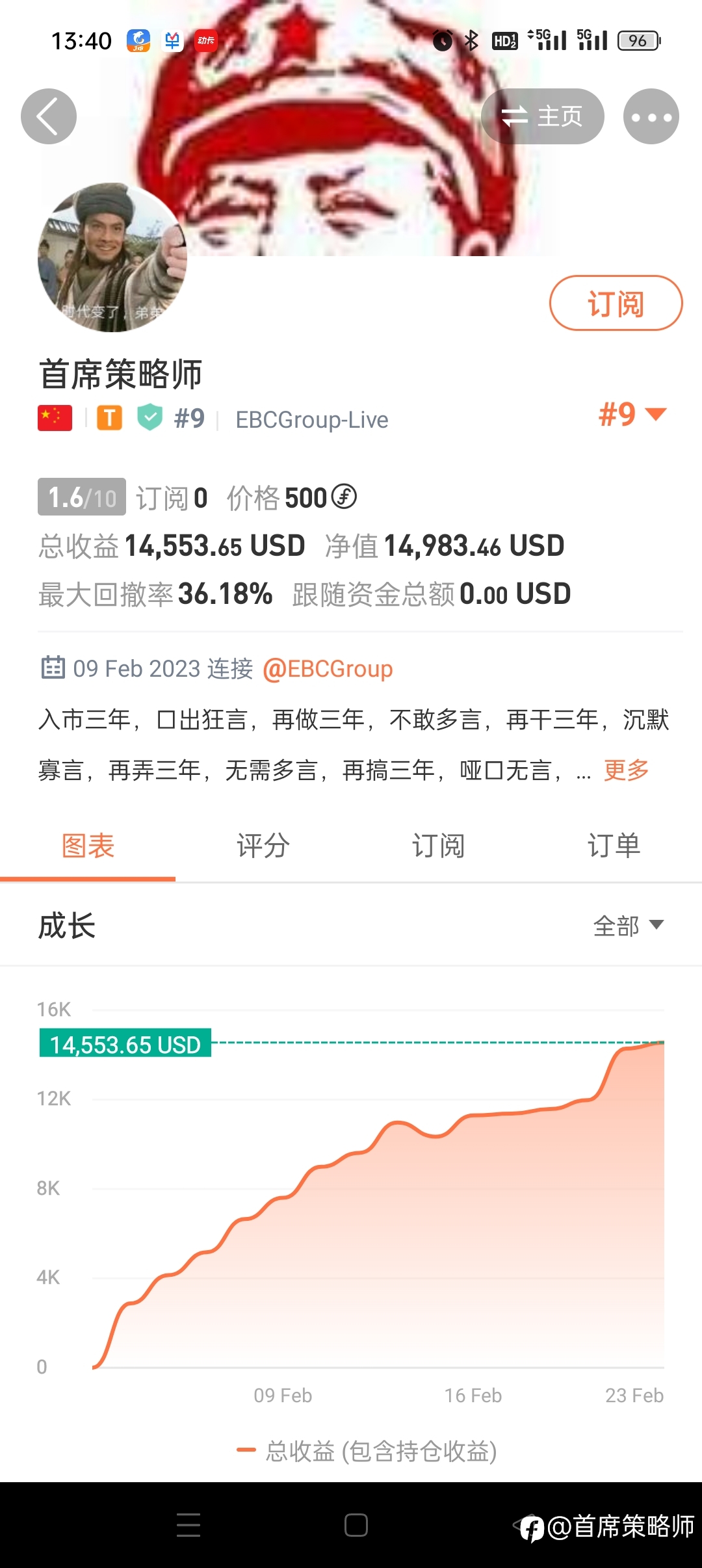The image size is (702, 1568).
Task: Open the 订阅 tab
Action: [x=438, y=846]
